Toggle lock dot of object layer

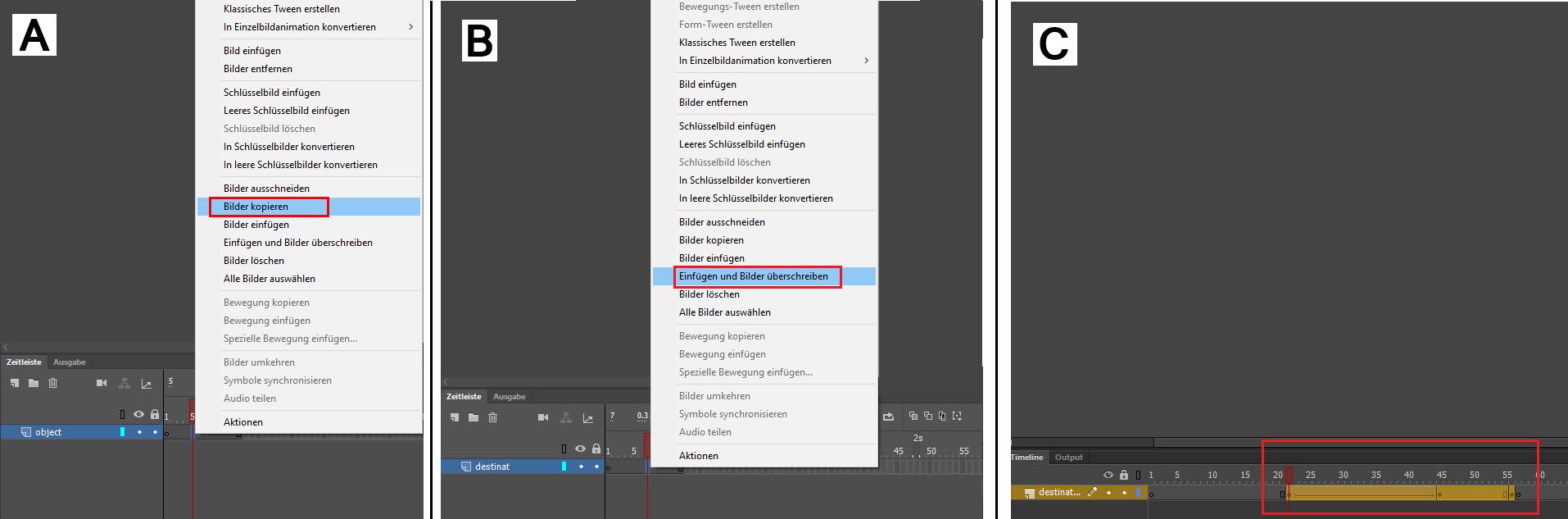point(155,432)
